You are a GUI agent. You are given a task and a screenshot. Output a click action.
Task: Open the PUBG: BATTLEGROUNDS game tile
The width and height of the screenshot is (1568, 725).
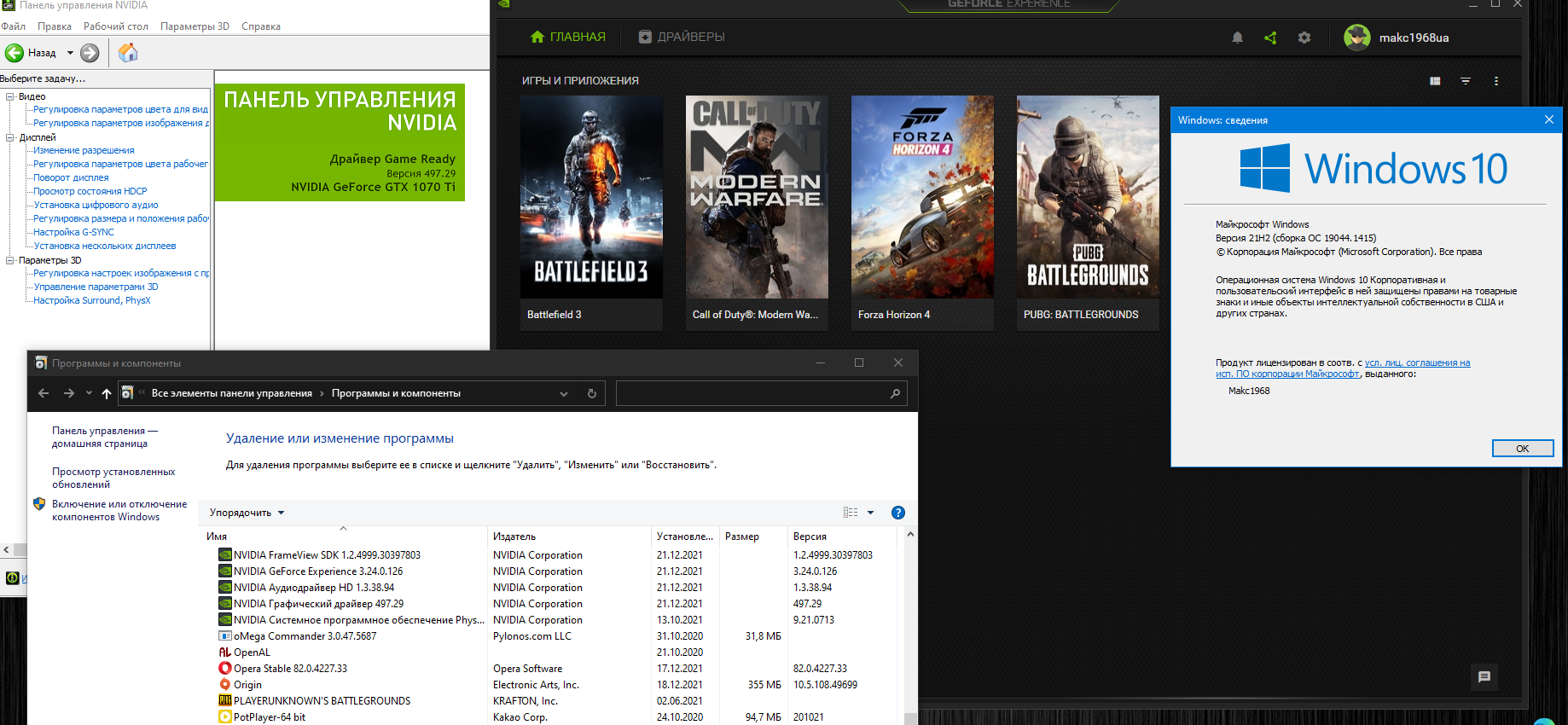(x=1088, y=212)
